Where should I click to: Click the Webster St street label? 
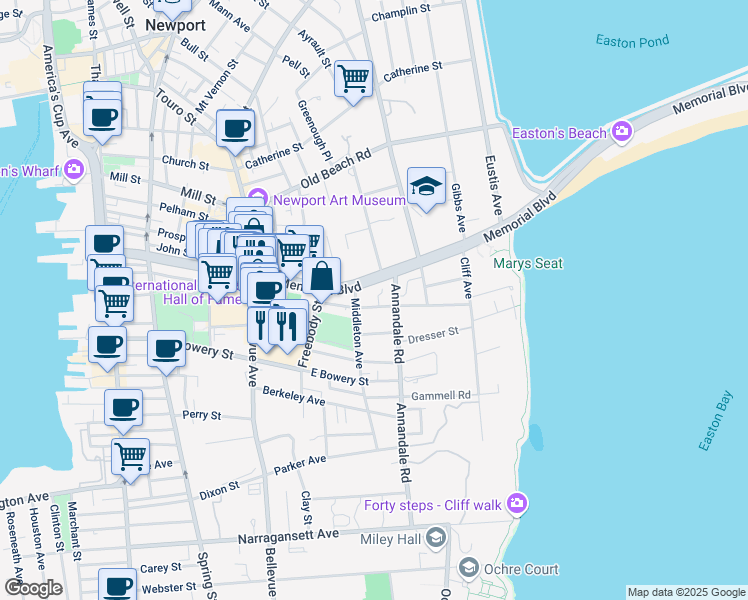[x=169, y=588]
